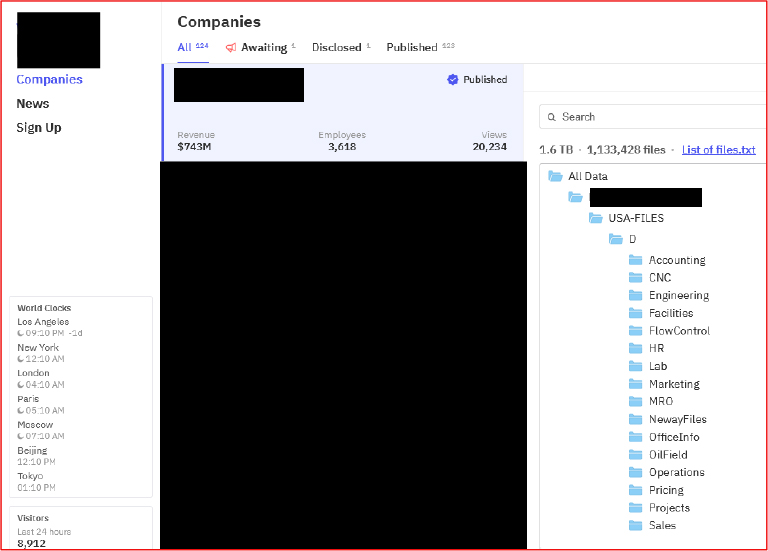Click the Pricing folder icon
Image resolution: width=768 pixels, height=551 pixels.
pyautogui.click(x=635, y=490)
